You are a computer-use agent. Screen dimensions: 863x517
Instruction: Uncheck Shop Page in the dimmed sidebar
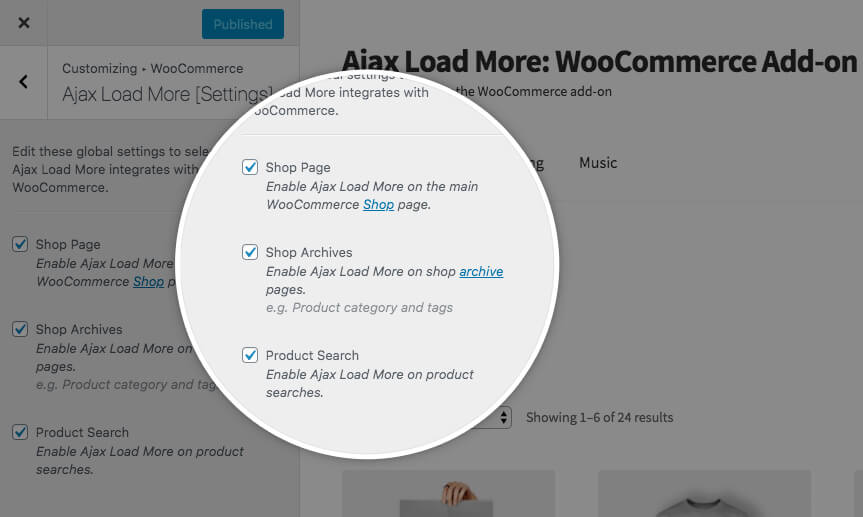pos(20,244)
